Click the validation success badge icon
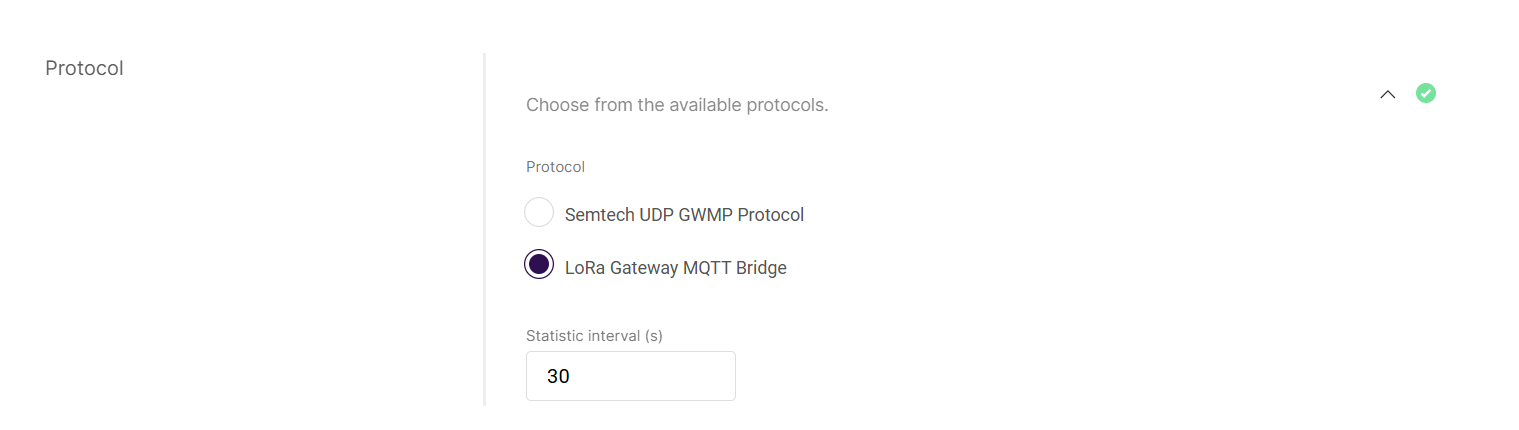Screen dimensions: 1519x430 tap(1426, 93)
